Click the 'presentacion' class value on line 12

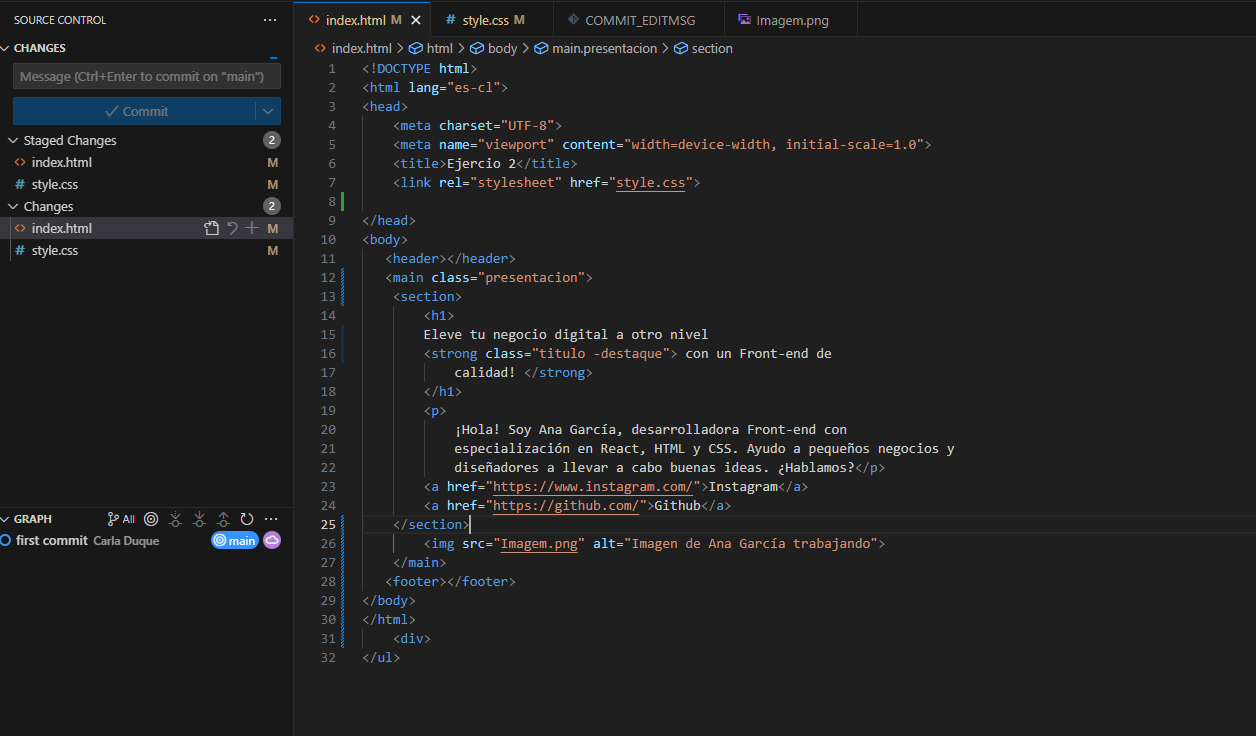point(531,278)
